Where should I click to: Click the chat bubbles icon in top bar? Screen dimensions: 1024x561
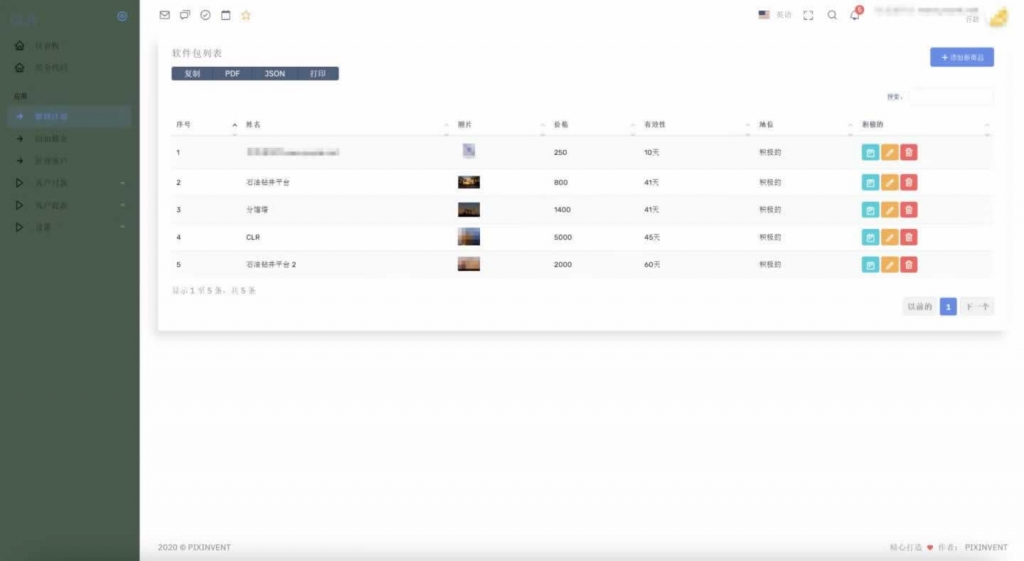click(x=185, y=15)
